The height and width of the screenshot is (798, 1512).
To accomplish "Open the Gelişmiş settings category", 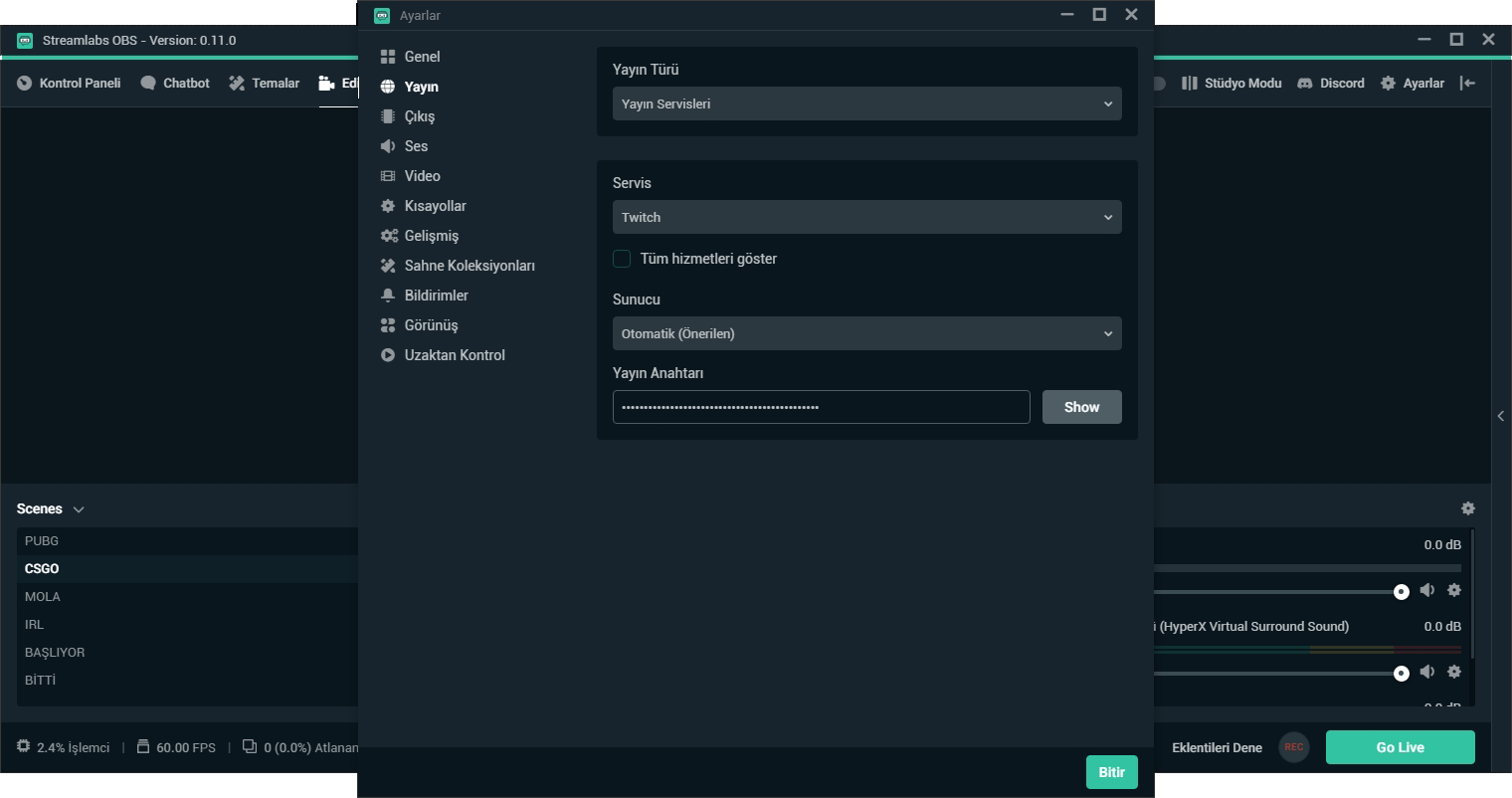I will coord(419,236).
